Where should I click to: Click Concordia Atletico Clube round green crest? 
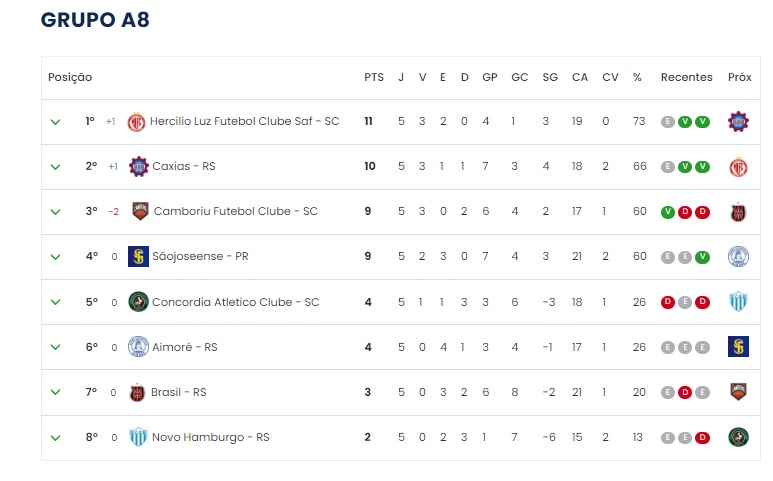click(139, 302)
